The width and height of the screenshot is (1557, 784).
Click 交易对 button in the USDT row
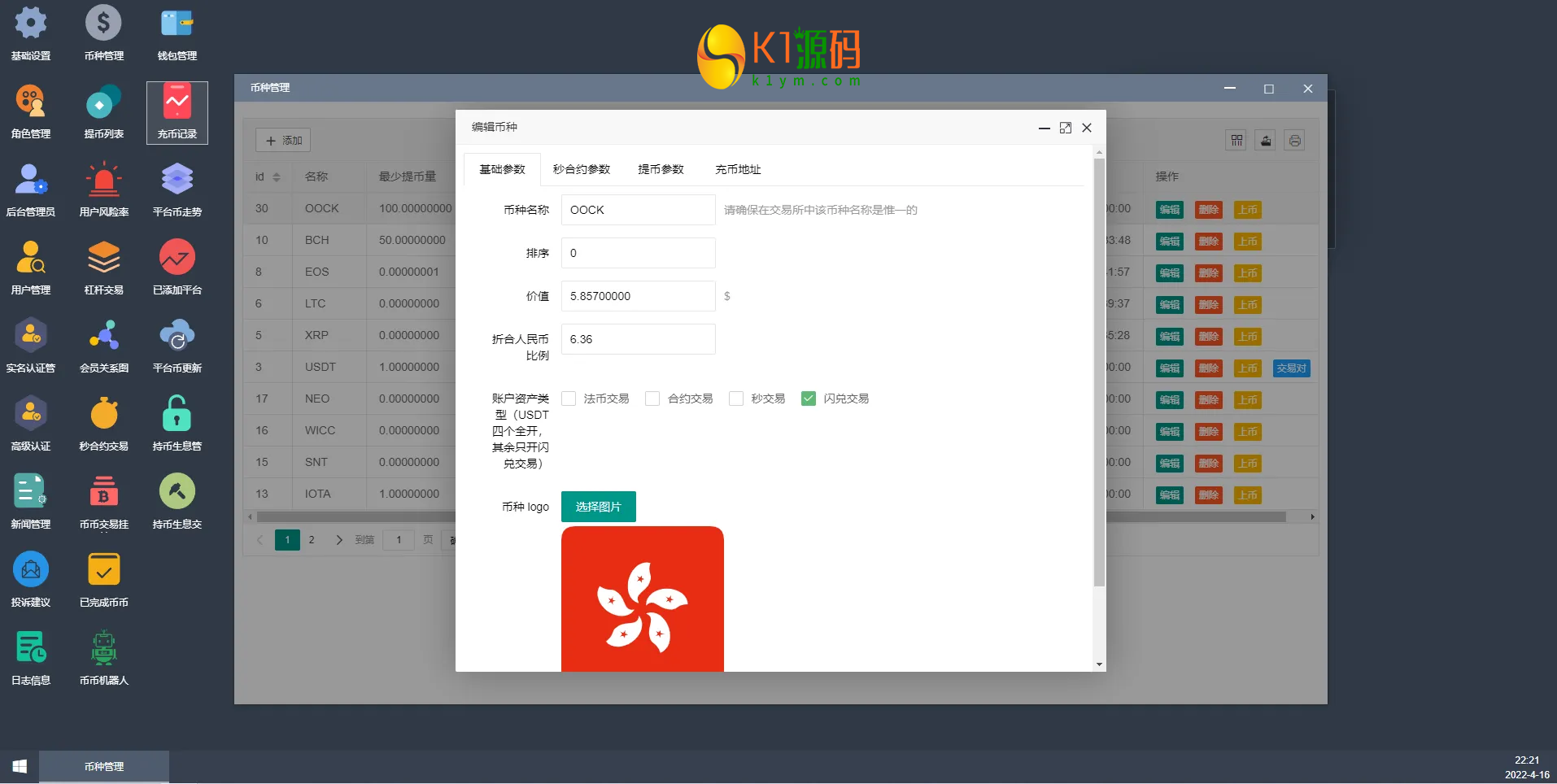(1292, 368)
